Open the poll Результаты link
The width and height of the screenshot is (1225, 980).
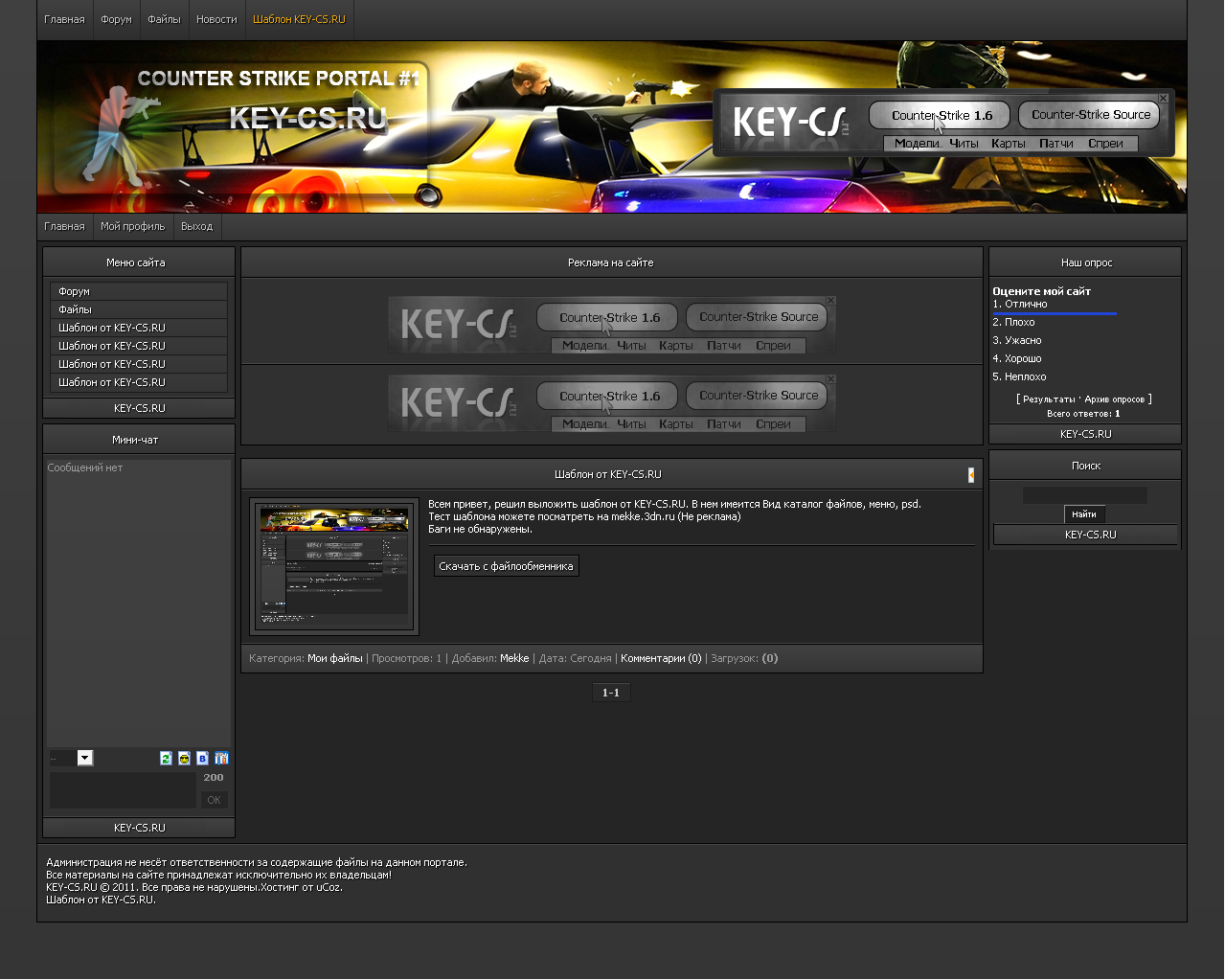[x=1049, y=399]
